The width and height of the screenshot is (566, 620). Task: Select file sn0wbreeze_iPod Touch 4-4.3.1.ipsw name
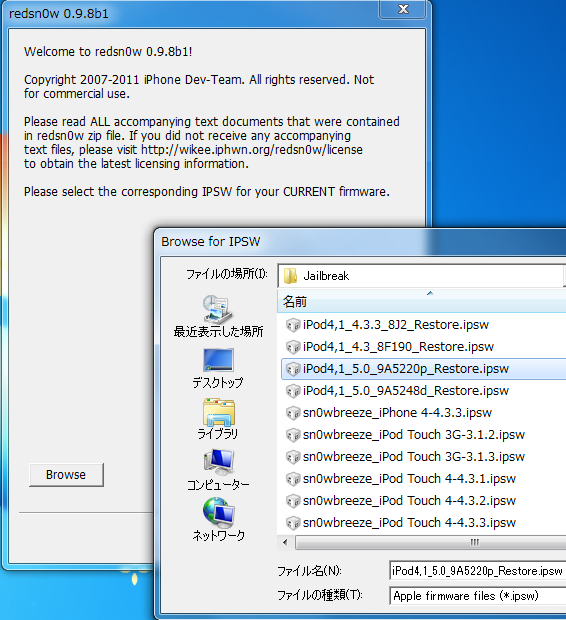point(409,479)
